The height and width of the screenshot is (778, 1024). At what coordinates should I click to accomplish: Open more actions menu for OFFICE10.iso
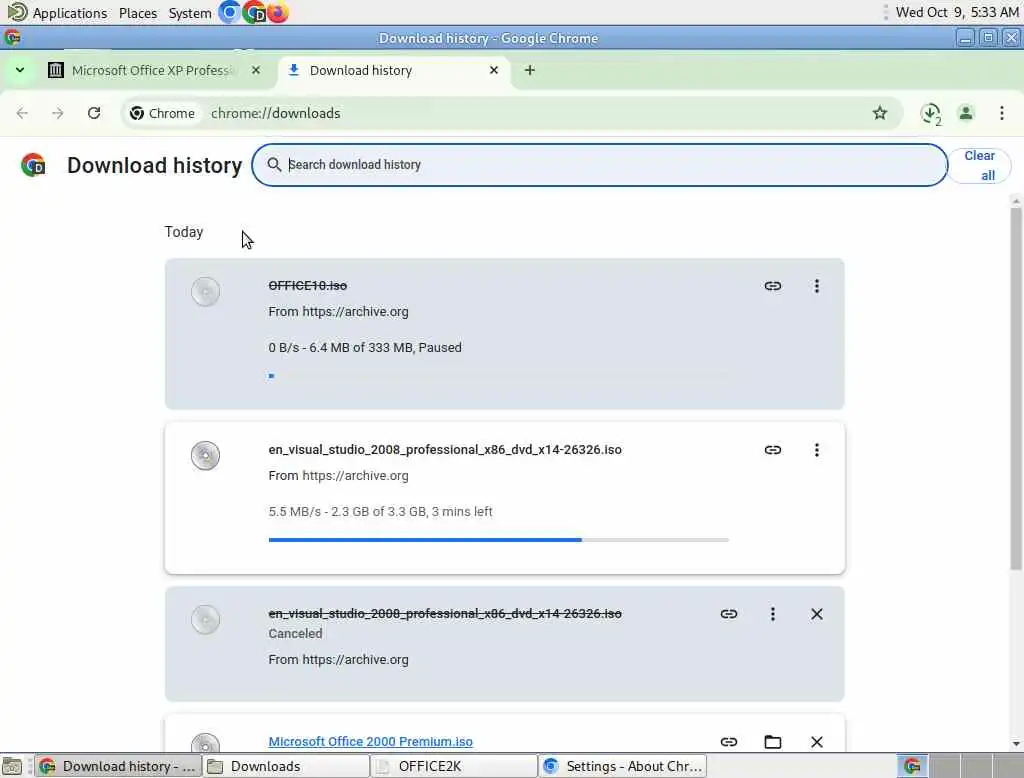click(x=816, y=286)
